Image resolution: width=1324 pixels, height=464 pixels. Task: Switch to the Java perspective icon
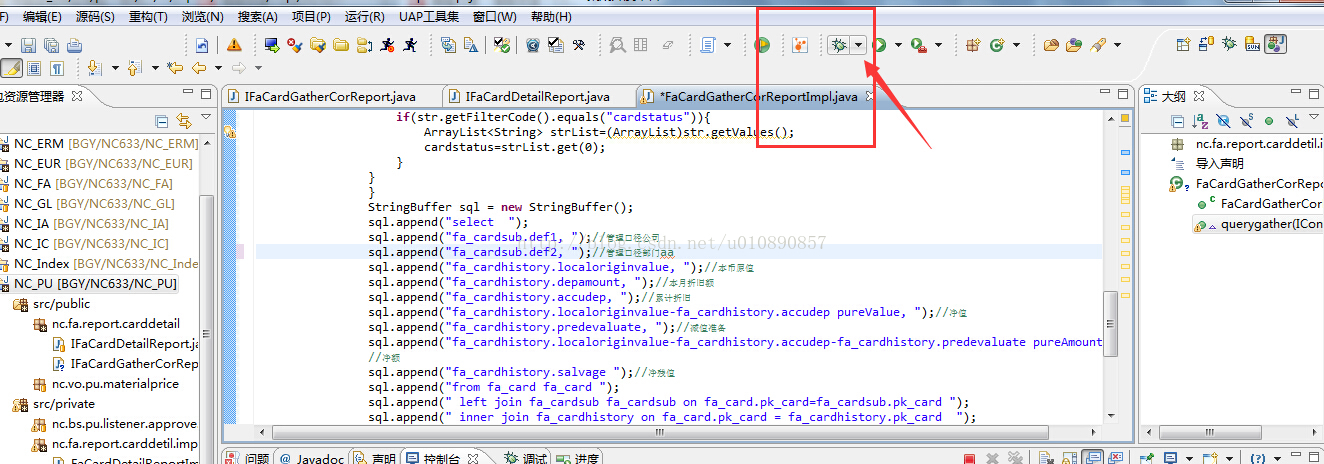1275,44
